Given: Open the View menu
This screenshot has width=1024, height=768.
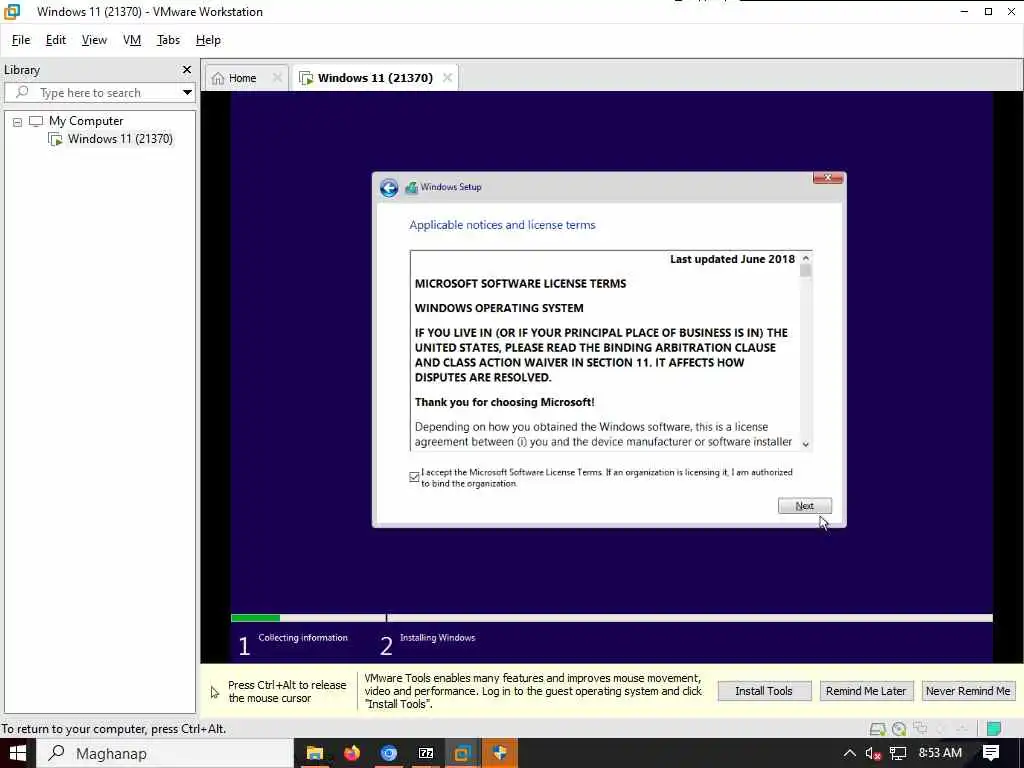Looking at the screenshot, I should point(94,40).
